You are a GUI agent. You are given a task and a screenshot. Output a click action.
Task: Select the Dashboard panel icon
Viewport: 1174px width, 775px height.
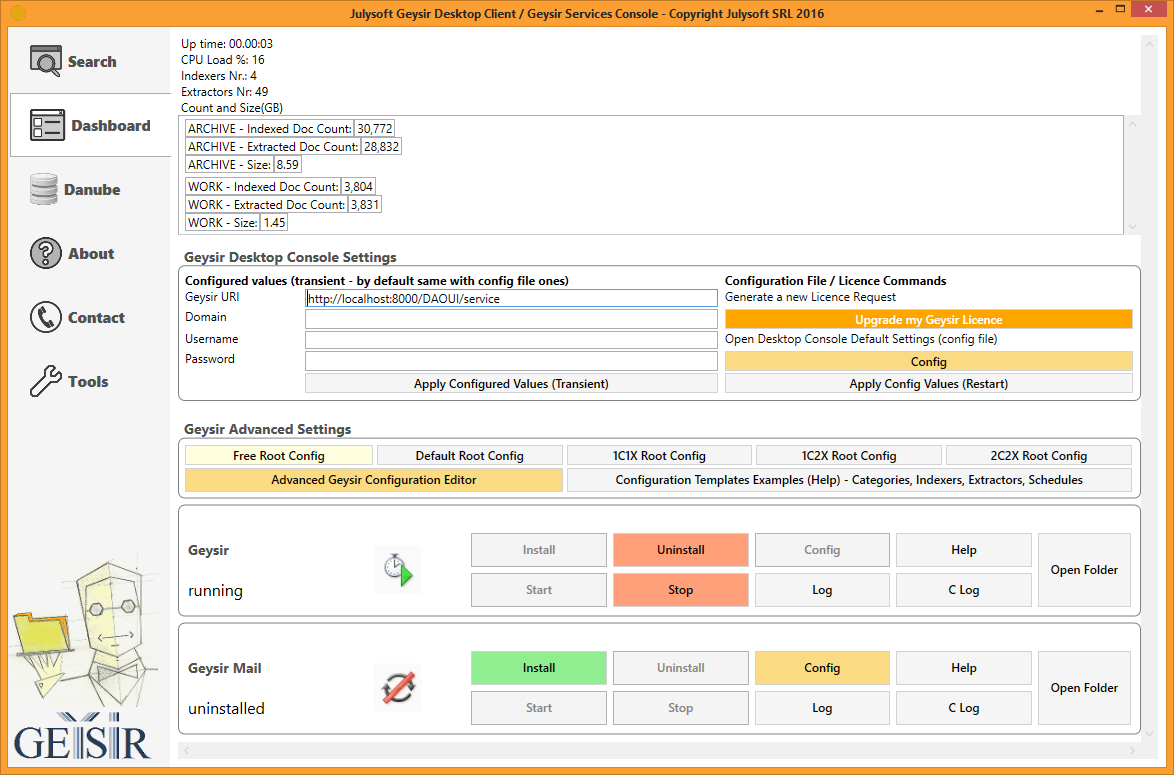click(x=47, y=125)
